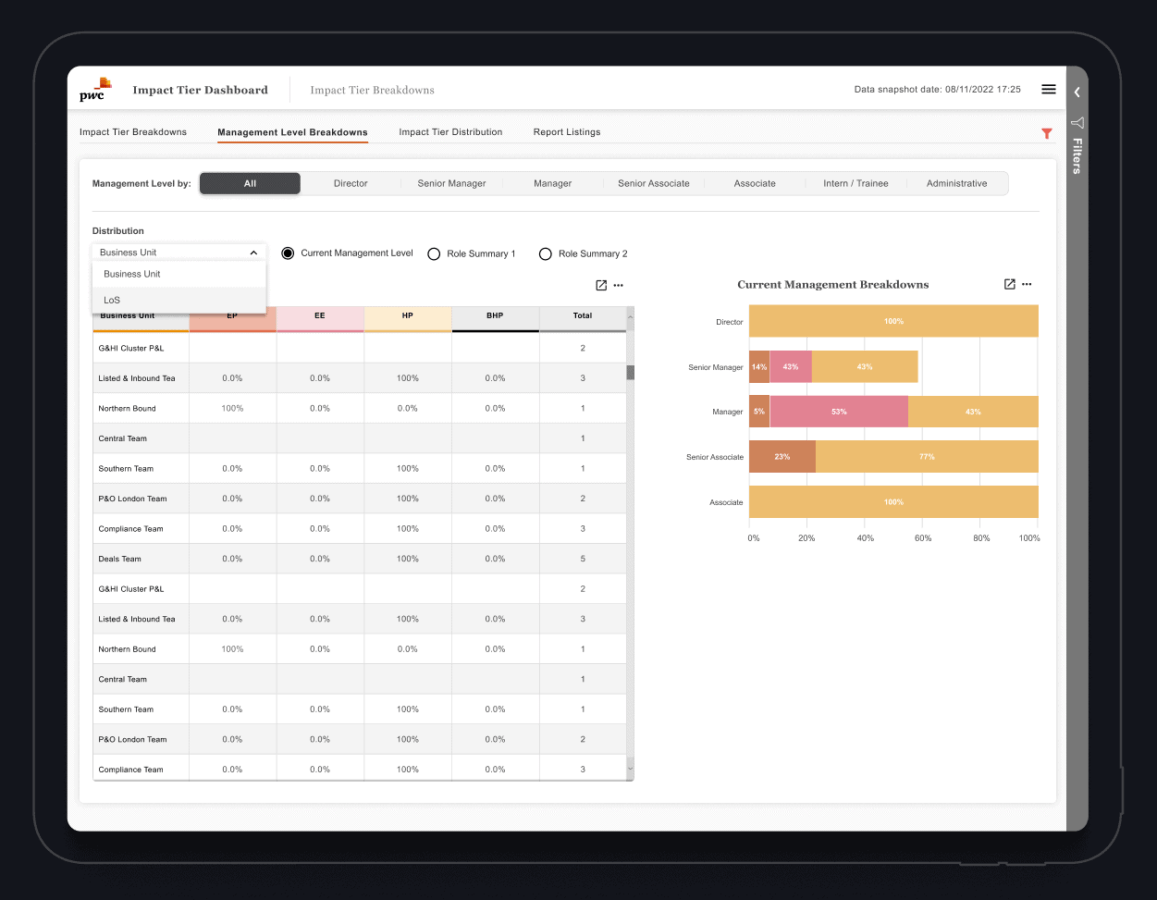Open the hamburger menu
This screenshot has height=900, width=1157.
coord(1048,89)
